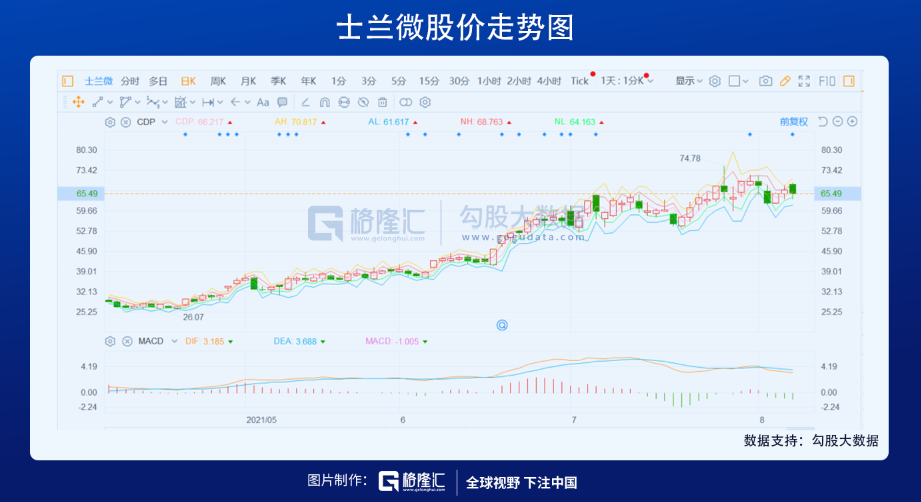Enter fullscreen with the expand icon

coord(804,81)
